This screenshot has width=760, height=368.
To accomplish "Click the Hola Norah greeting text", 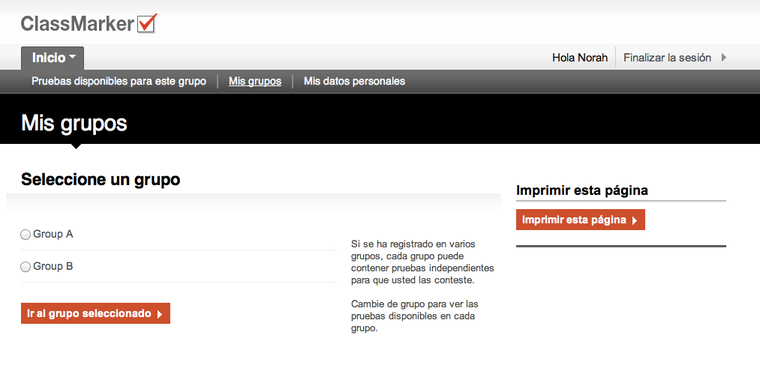I will pyautogui.click(x=580, y=58).
